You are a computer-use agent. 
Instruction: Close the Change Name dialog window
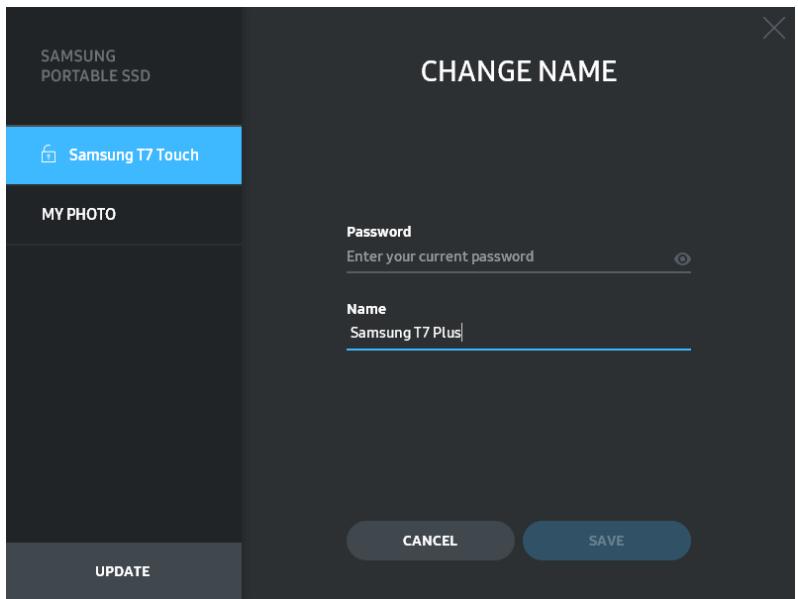tap(773, 30)
